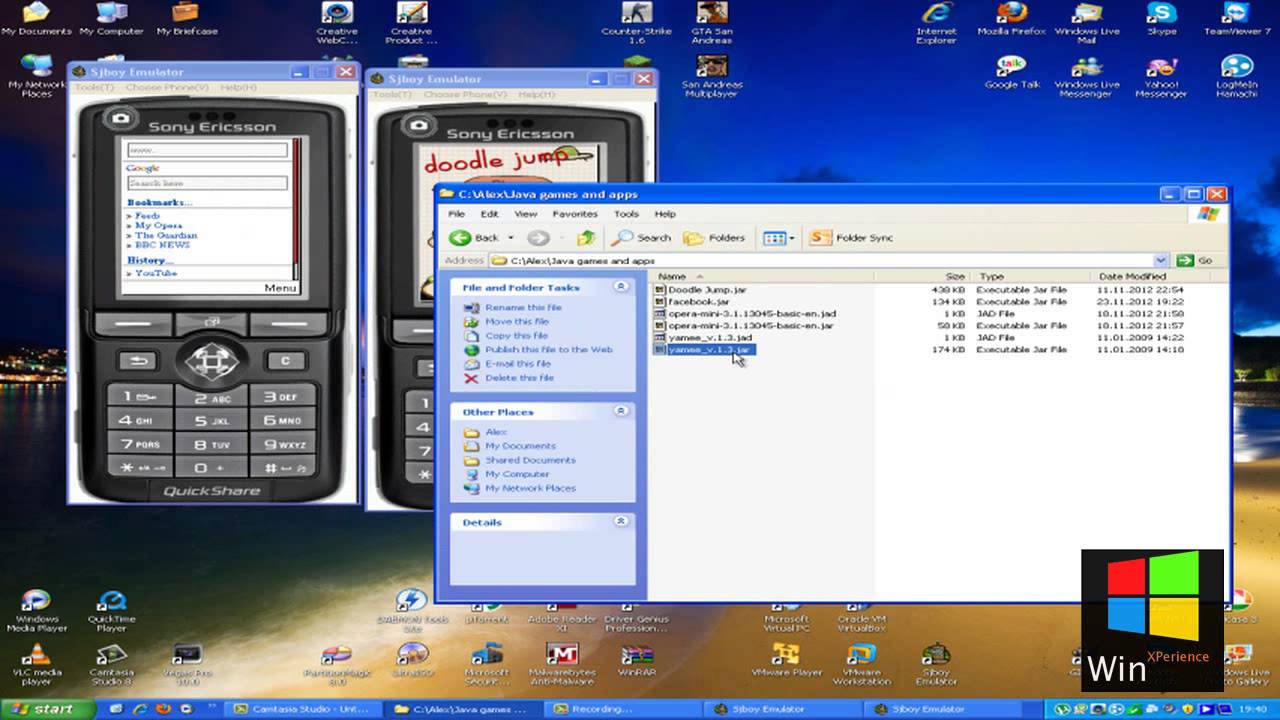The width and height of the screenshot is (1280, 720).
Task: Collapse the Details panel
Action: [x=621, y=522]
